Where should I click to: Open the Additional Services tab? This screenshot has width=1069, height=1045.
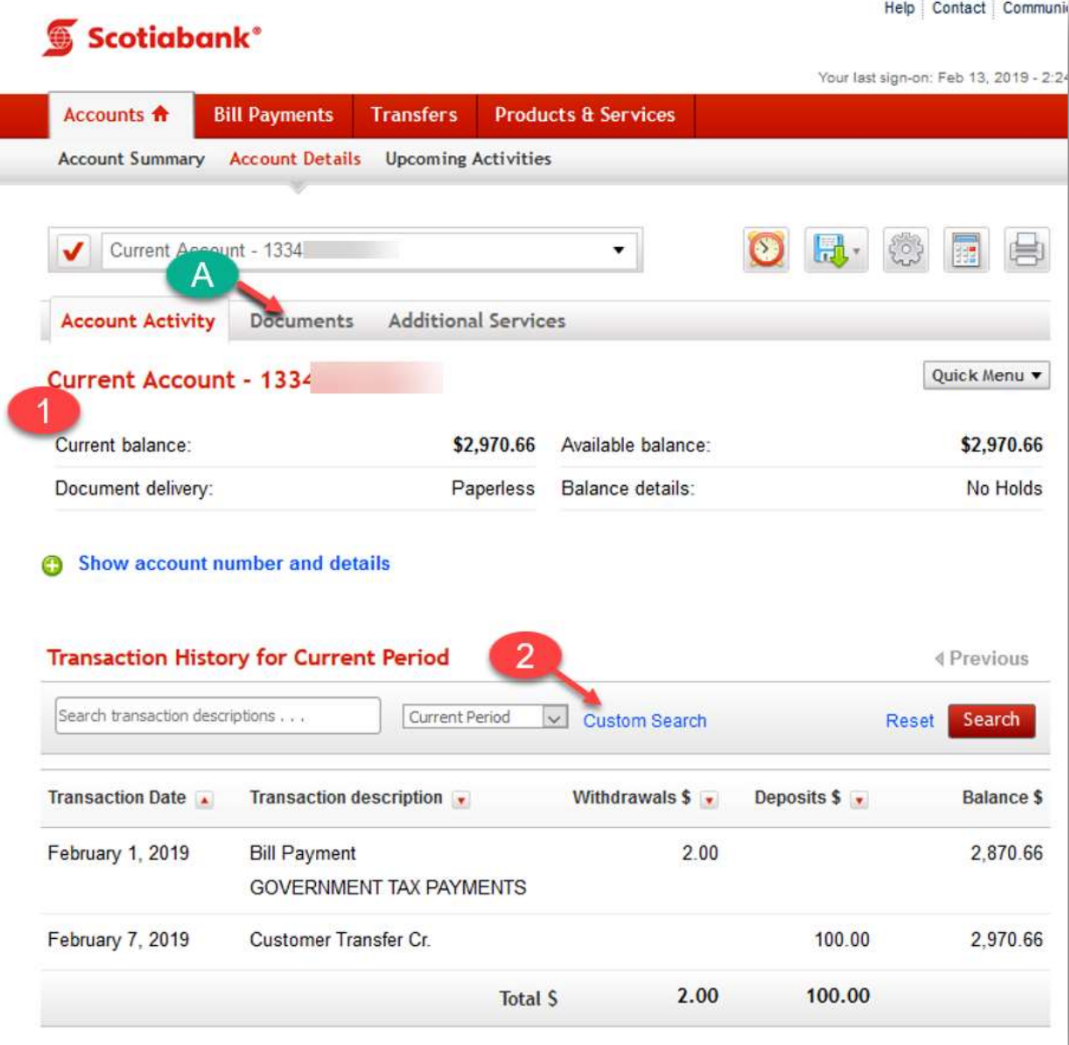click(477, 321)
